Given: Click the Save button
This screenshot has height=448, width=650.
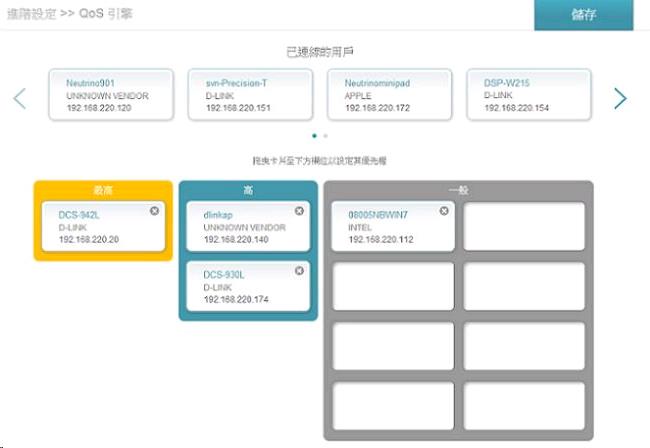Looking at the screenshot, I should point(584,15).
